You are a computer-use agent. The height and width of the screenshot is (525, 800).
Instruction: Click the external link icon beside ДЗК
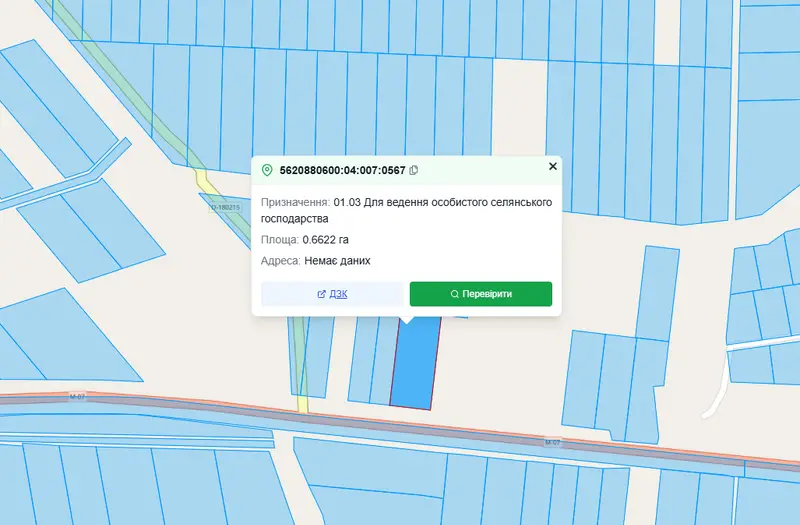click(321, 294)
